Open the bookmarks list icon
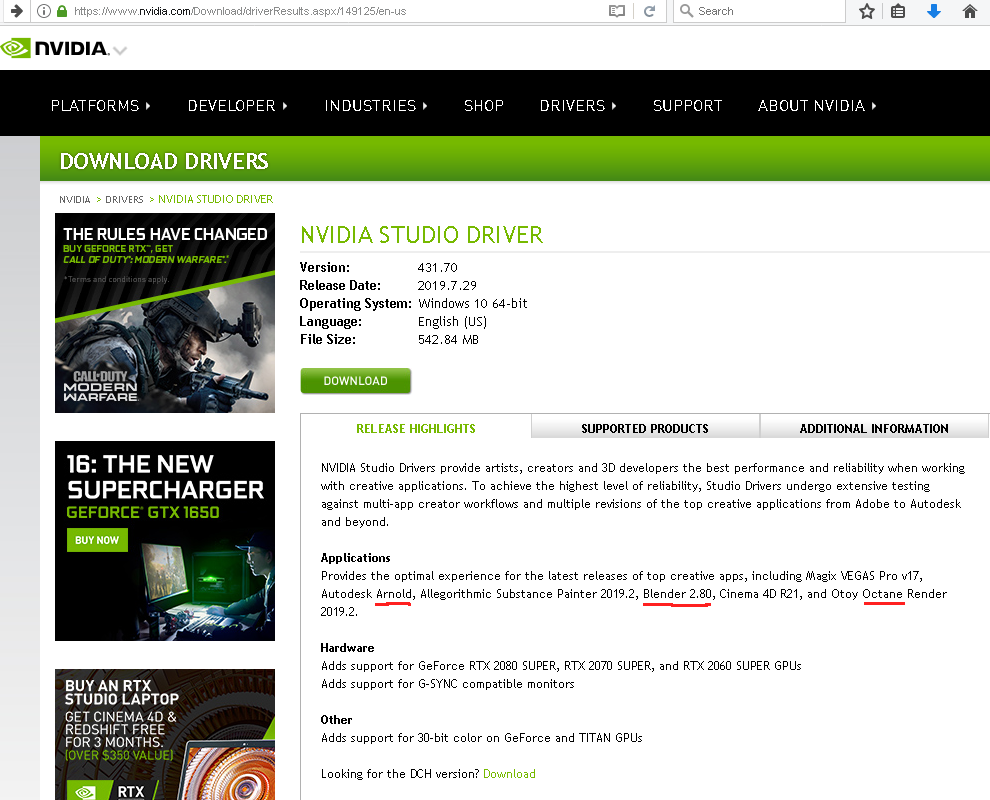Viewport: 990px width, 800px height. (898, 11)
